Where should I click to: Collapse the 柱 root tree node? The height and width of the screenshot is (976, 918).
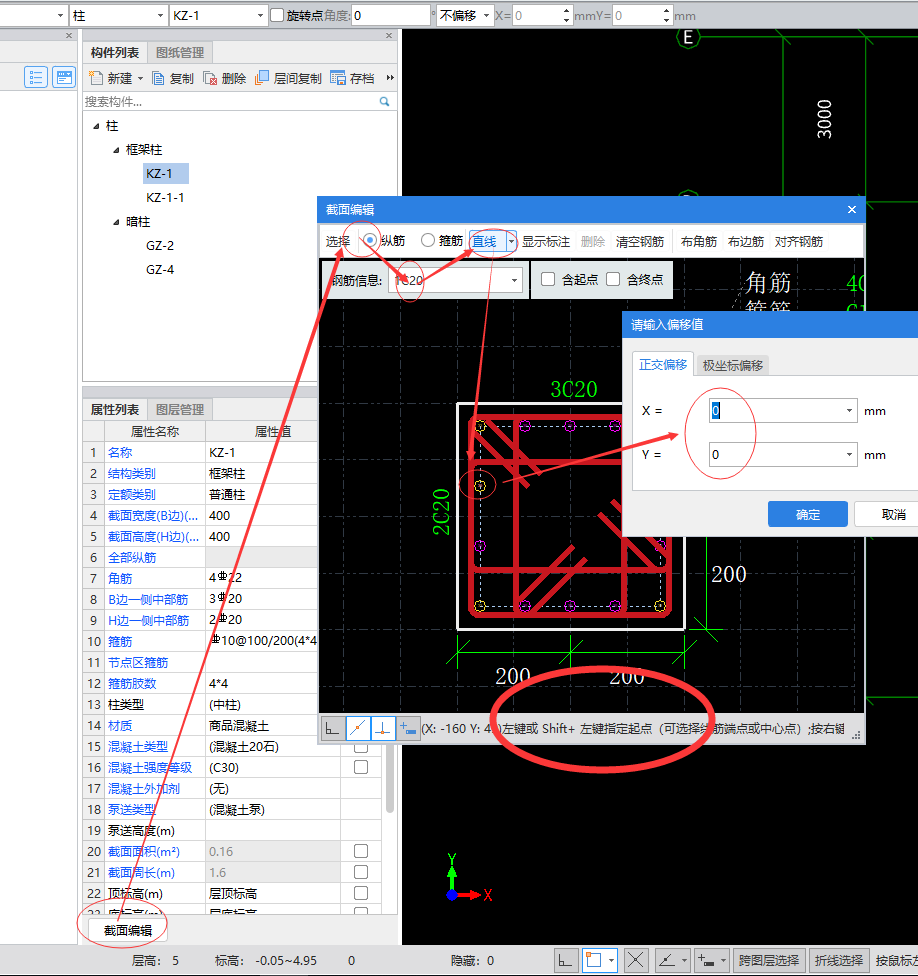pyautogui.click(x=96, y=126)
